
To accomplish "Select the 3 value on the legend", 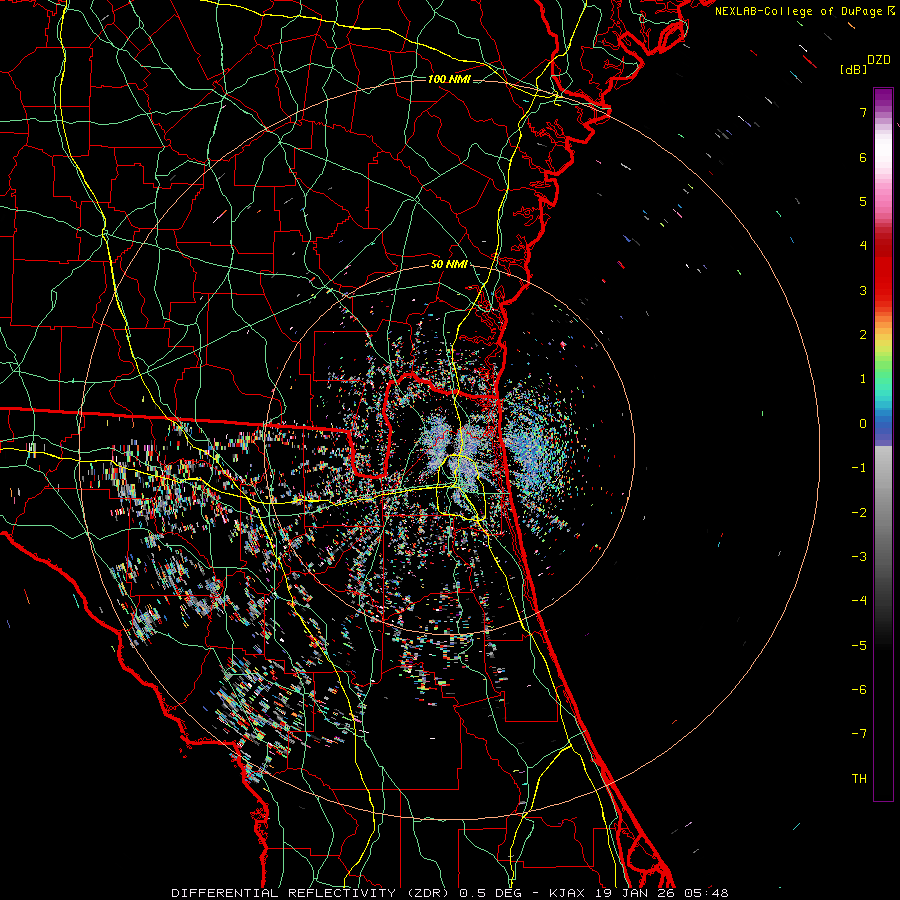I will (863, 290).
